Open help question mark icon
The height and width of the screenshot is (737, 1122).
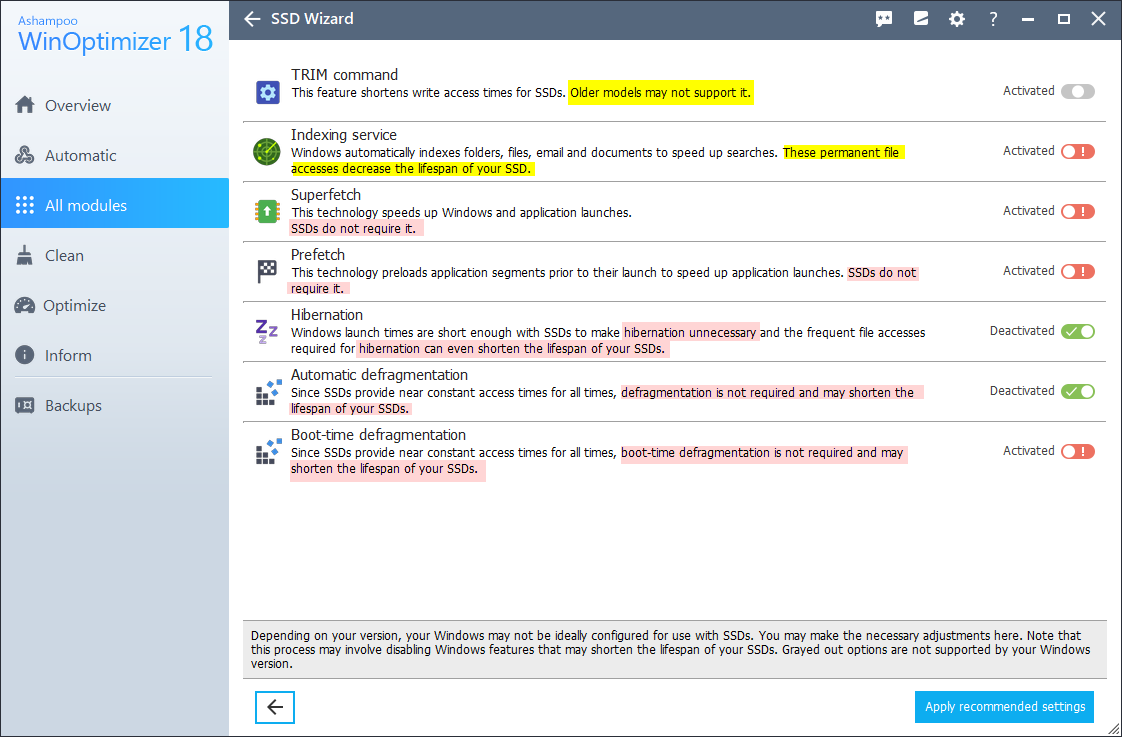993,19
